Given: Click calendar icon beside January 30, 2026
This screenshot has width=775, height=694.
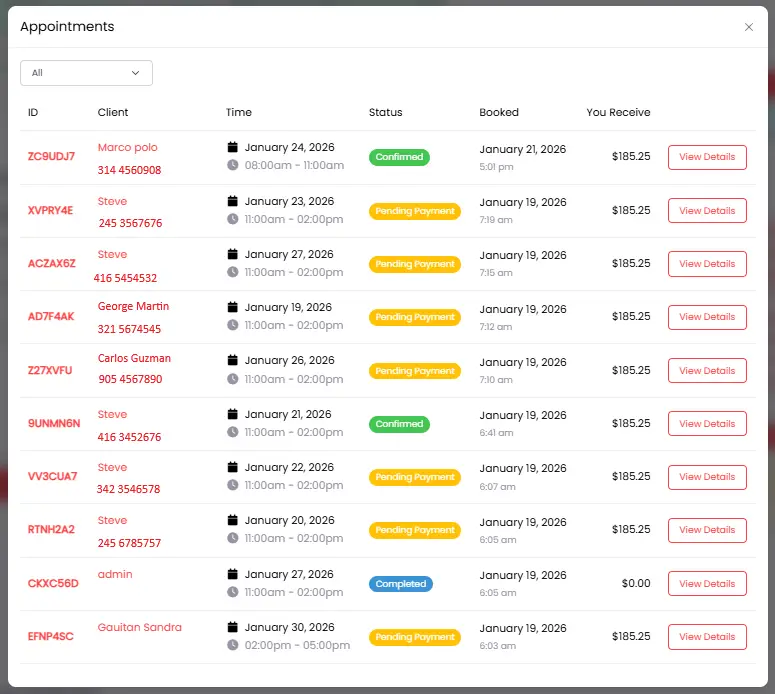Looking at the screenshot, I should 233,628.
